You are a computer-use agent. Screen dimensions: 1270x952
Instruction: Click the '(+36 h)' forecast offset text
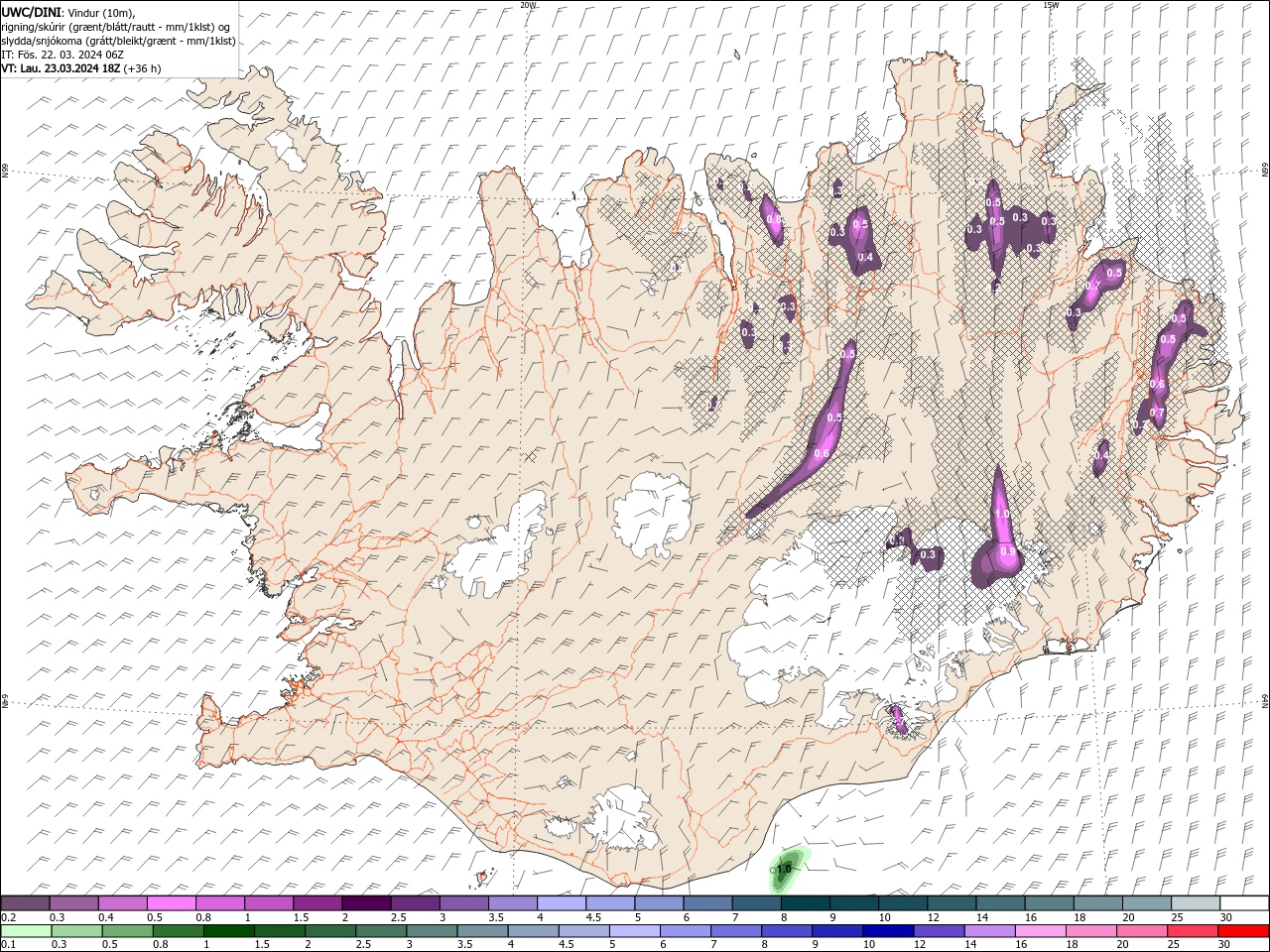pyautogui.click(x=143, y=68)
